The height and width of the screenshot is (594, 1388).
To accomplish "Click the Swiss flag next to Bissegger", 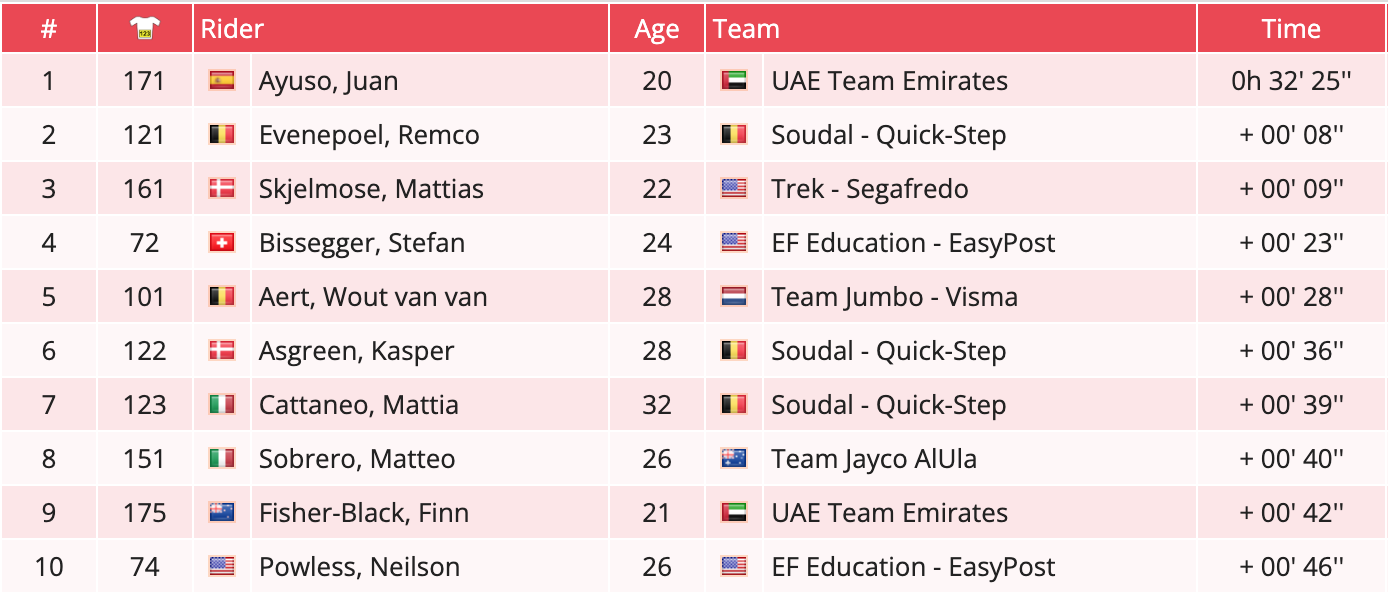I will tap(221, 243).
